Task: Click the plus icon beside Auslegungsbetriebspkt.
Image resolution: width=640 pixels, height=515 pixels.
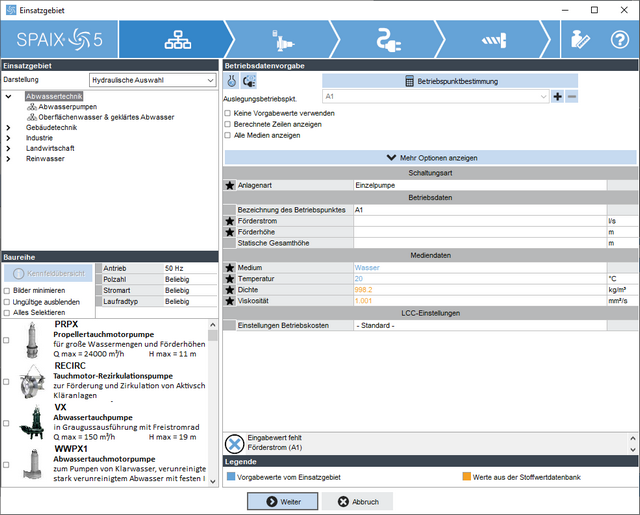Action: (557, 97)
